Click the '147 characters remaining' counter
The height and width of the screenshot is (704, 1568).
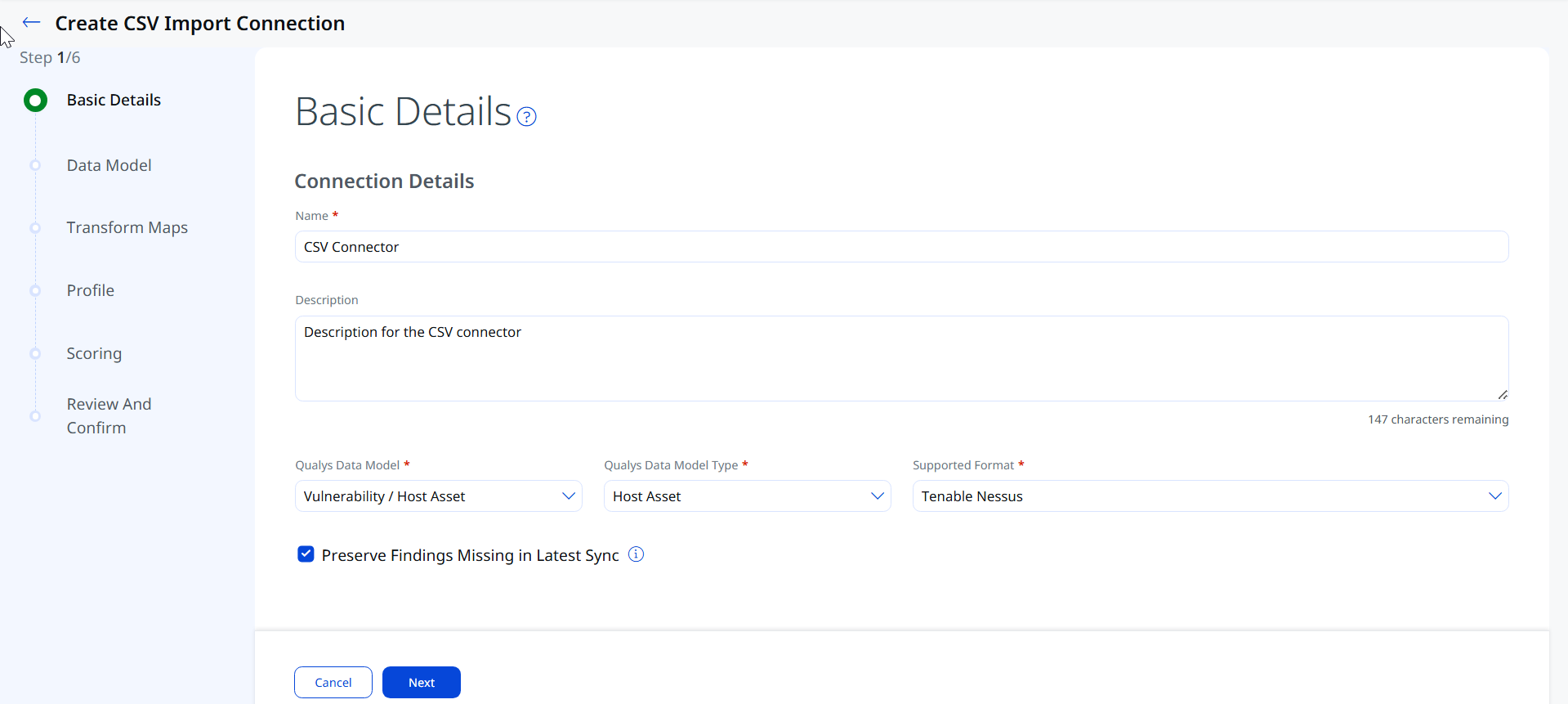click(1438, 419)
